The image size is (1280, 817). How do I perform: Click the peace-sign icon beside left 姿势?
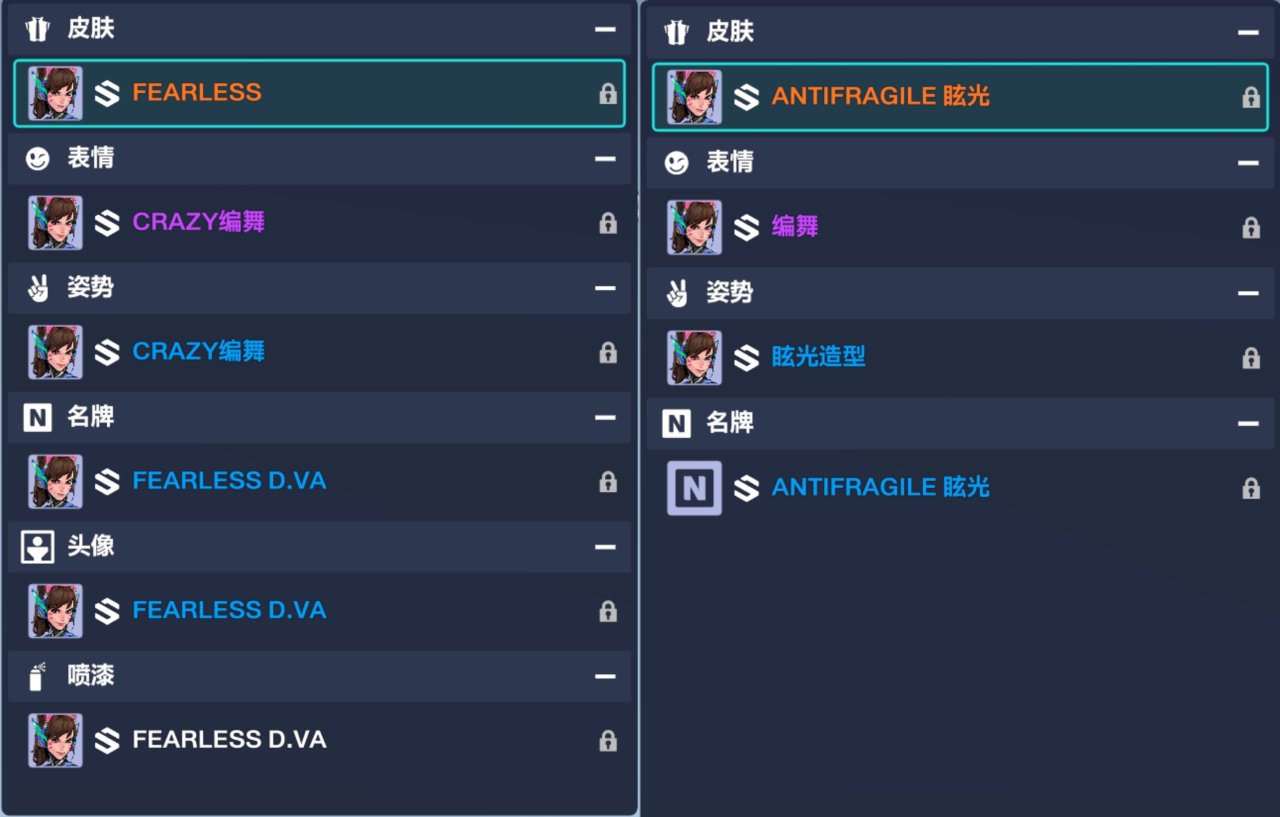pos(37,288)
